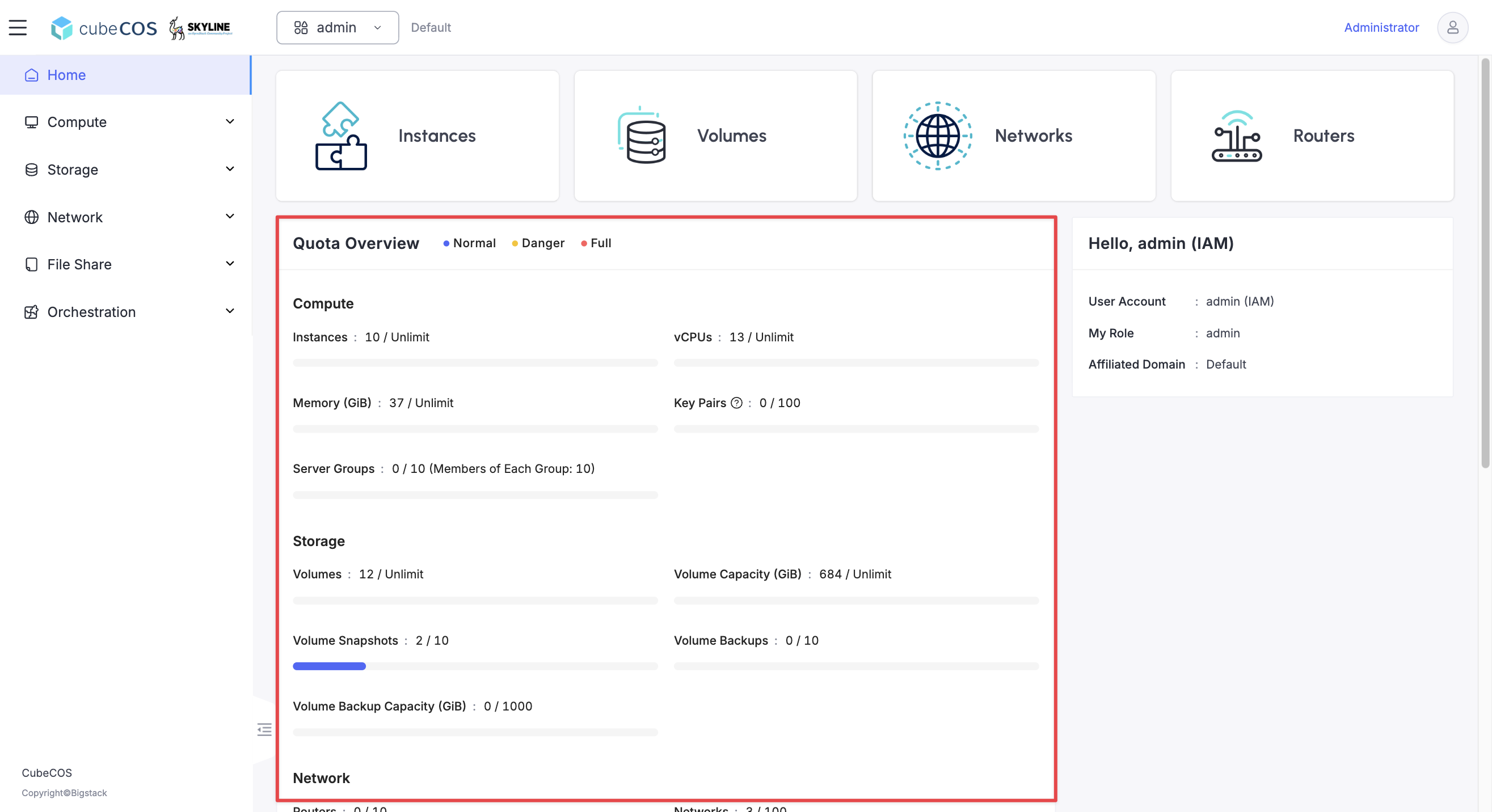Viewport: 1492px width, 812px height.
Task: Click the vCPUs value 13 / Unlimit
Action: (761, 337)
